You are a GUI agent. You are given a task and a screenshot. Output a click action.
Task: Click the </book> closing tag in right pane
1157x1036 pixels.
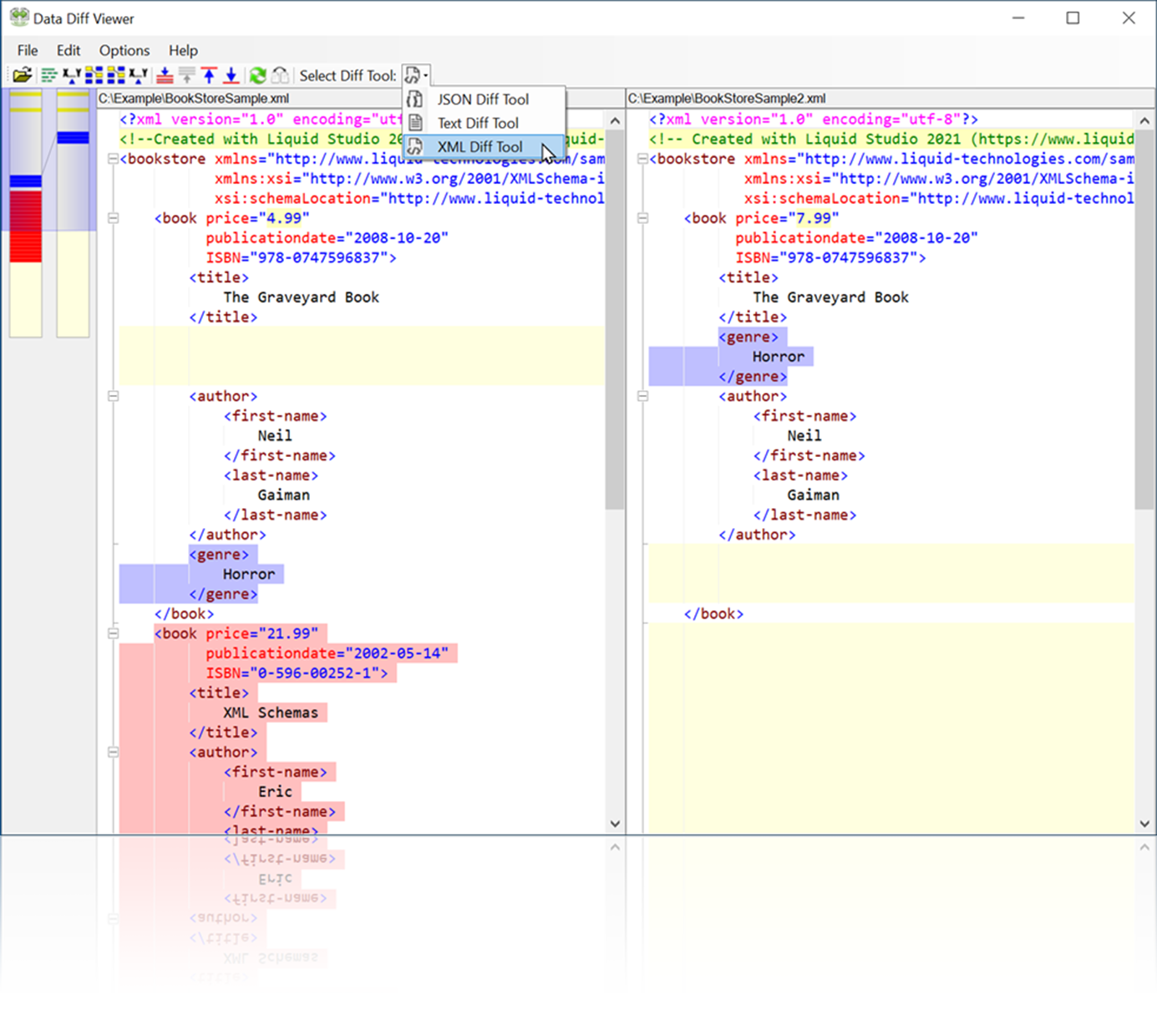(x=713, y=613)
